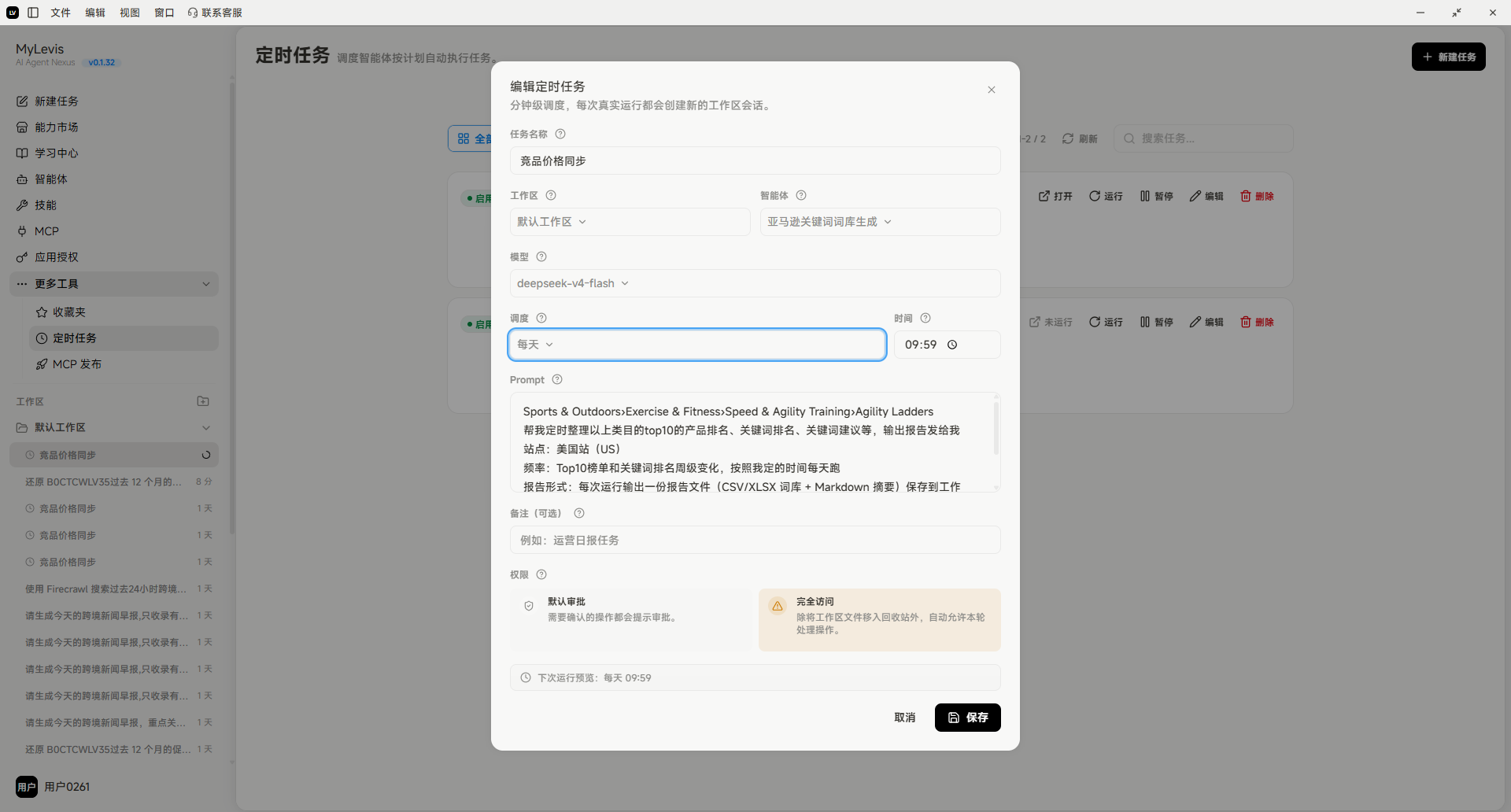The width and height of the screenshot is (1511, 812).
Task: Collapse the 更多工具 section
Action: pyautogui.click(x=114, y=284)
